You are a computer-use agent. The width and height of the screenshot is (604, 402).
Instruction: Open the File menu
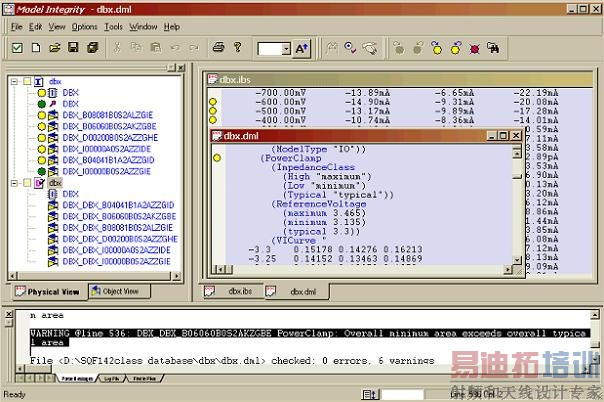tap(17, 27)
